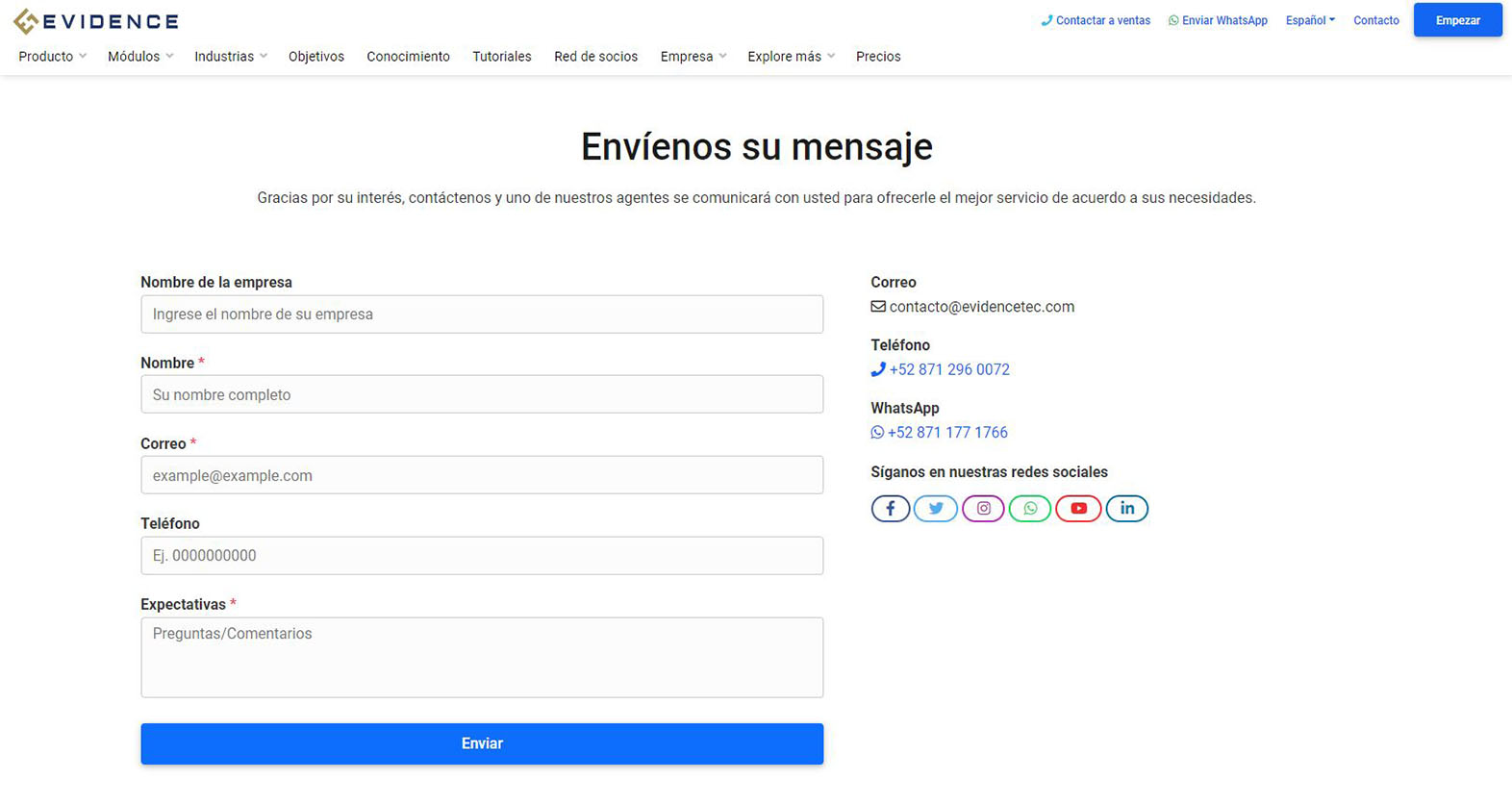Focus the Correo email input field
Viewport: 1512px width, 805px height.
(x=482, y=475)
